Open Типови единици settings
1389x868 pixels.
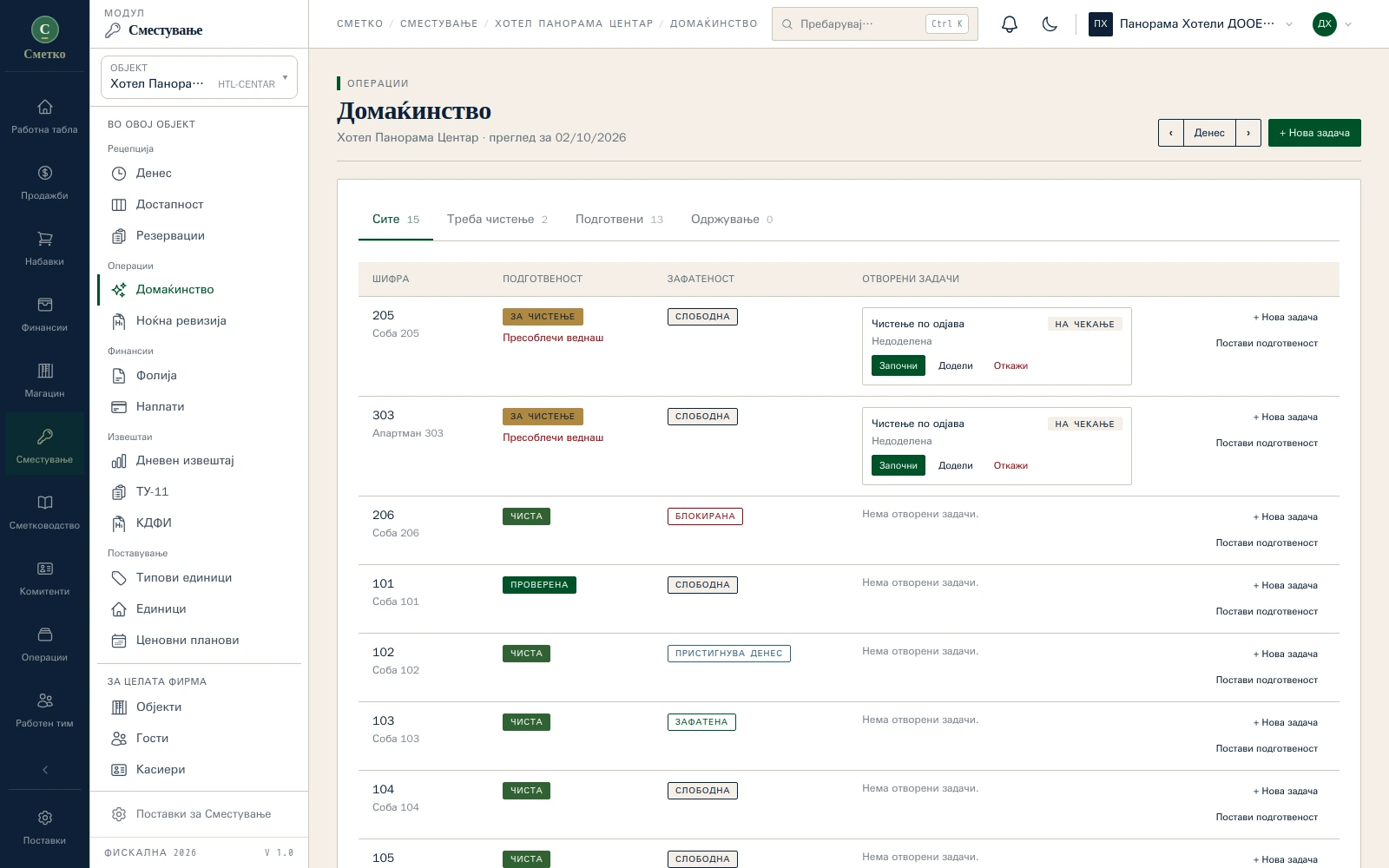(200, 578)
